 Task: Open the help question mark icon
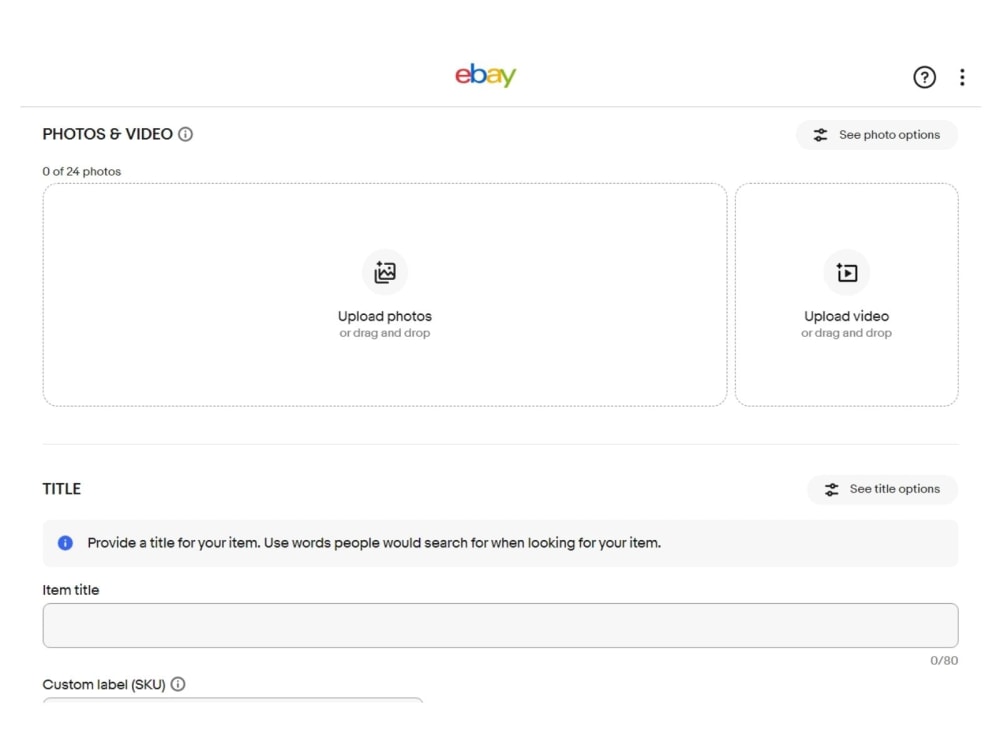(x=924, y=77)
